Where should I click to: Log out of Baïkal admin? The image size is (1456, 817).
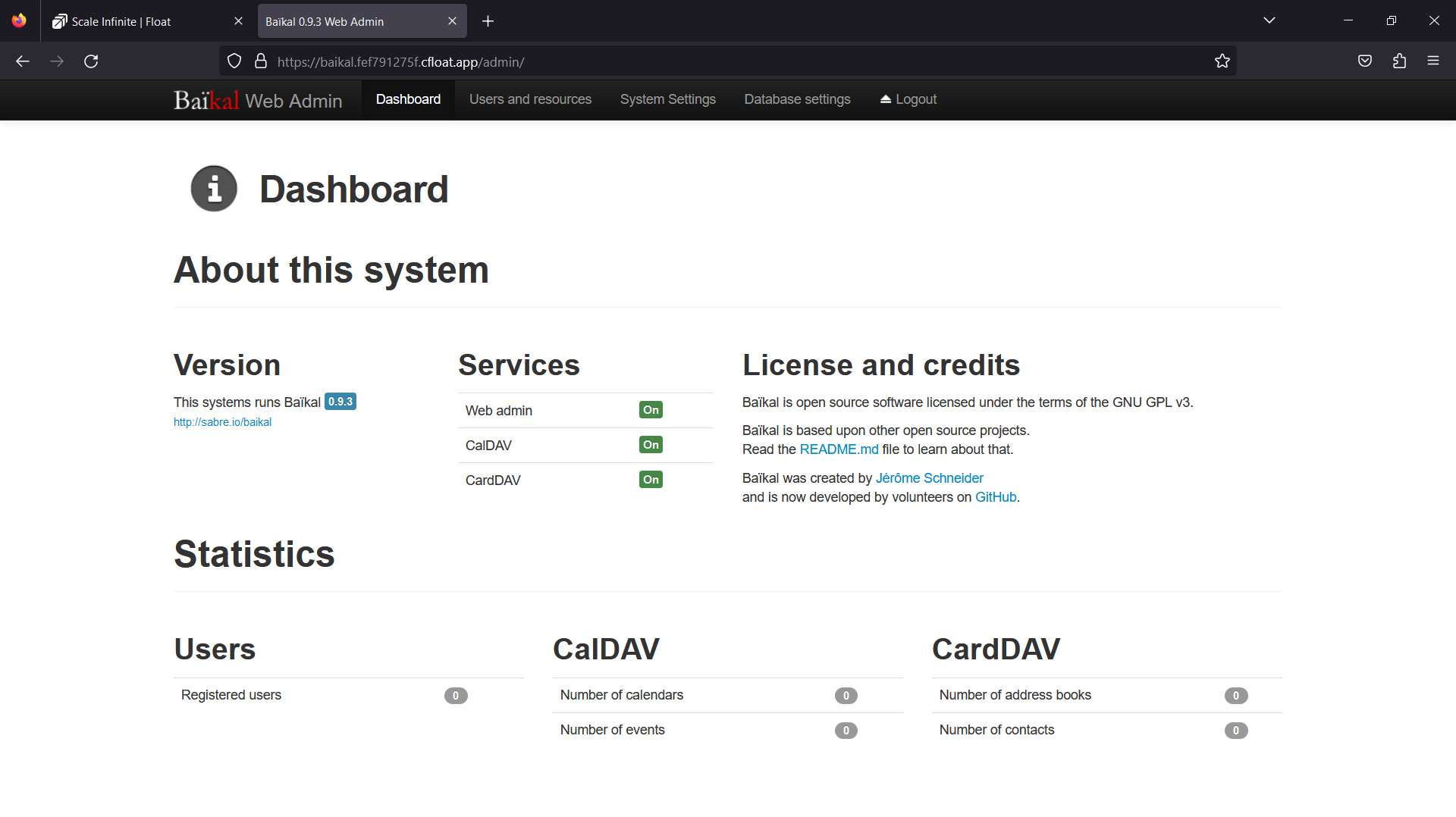(x=908, y=99)
